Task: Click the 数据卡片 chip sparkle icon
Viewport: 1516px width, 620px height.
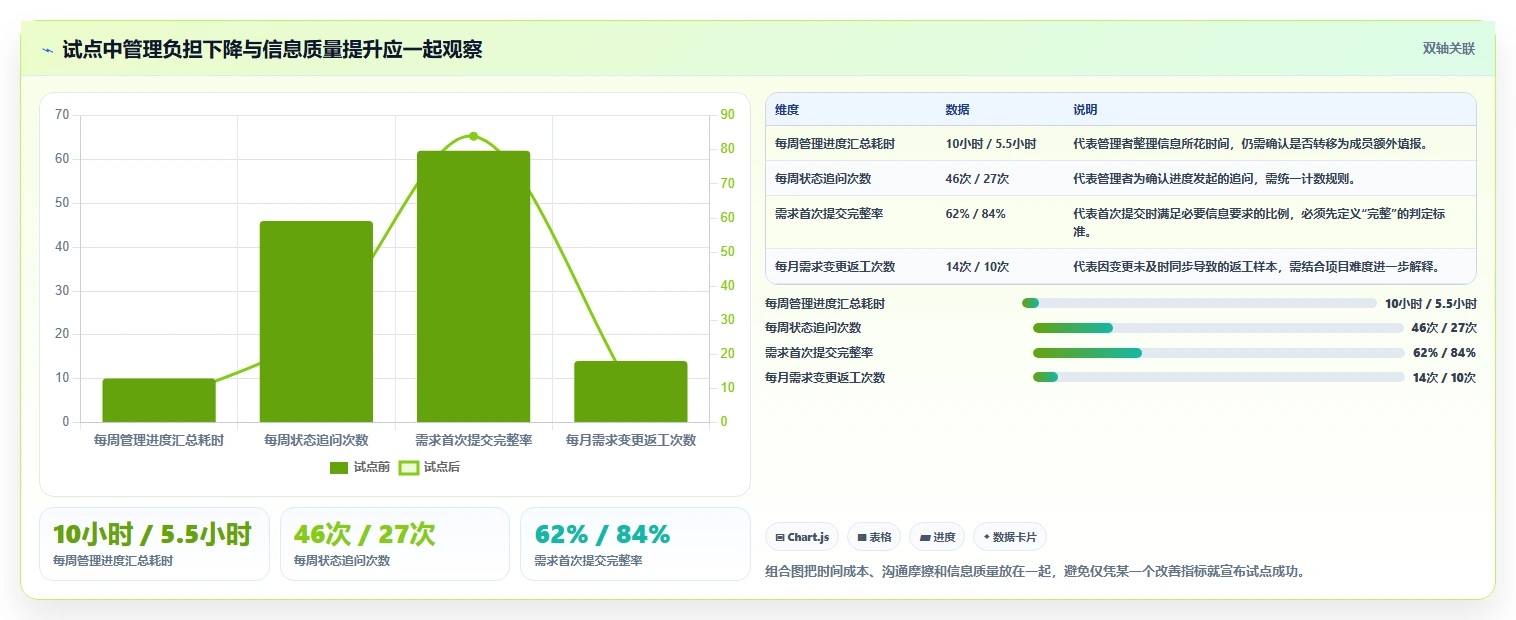Action: [x=986, y=538]
